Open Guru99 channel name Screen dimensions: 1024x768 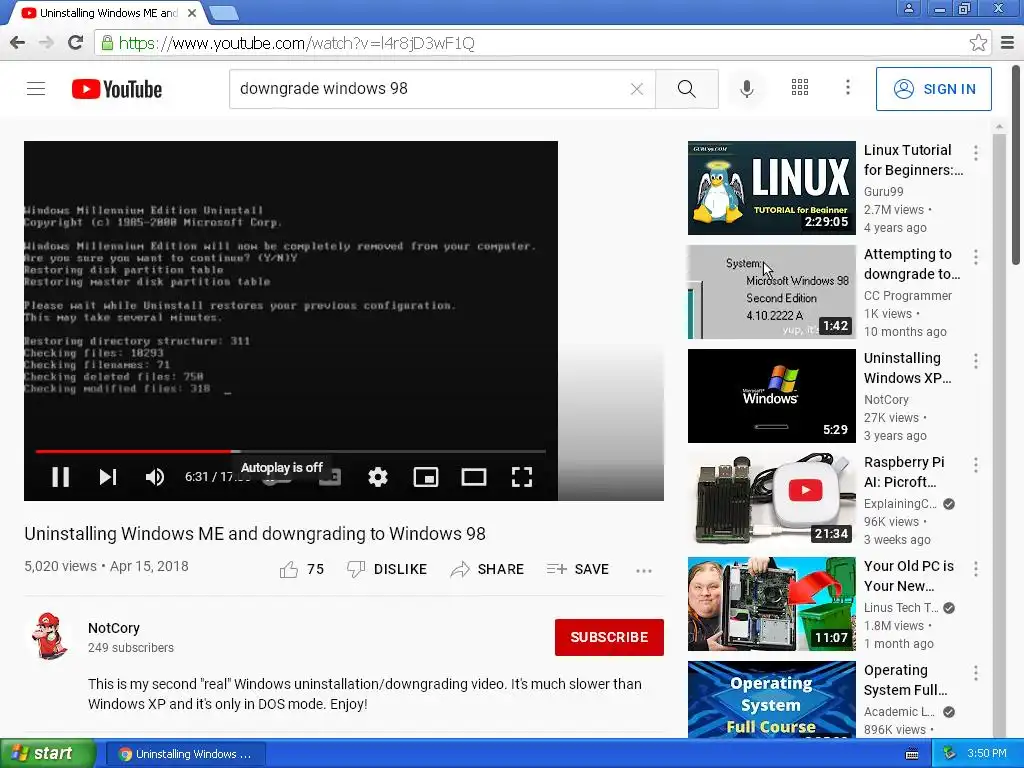pyautogui.click(x=884, y=192)
